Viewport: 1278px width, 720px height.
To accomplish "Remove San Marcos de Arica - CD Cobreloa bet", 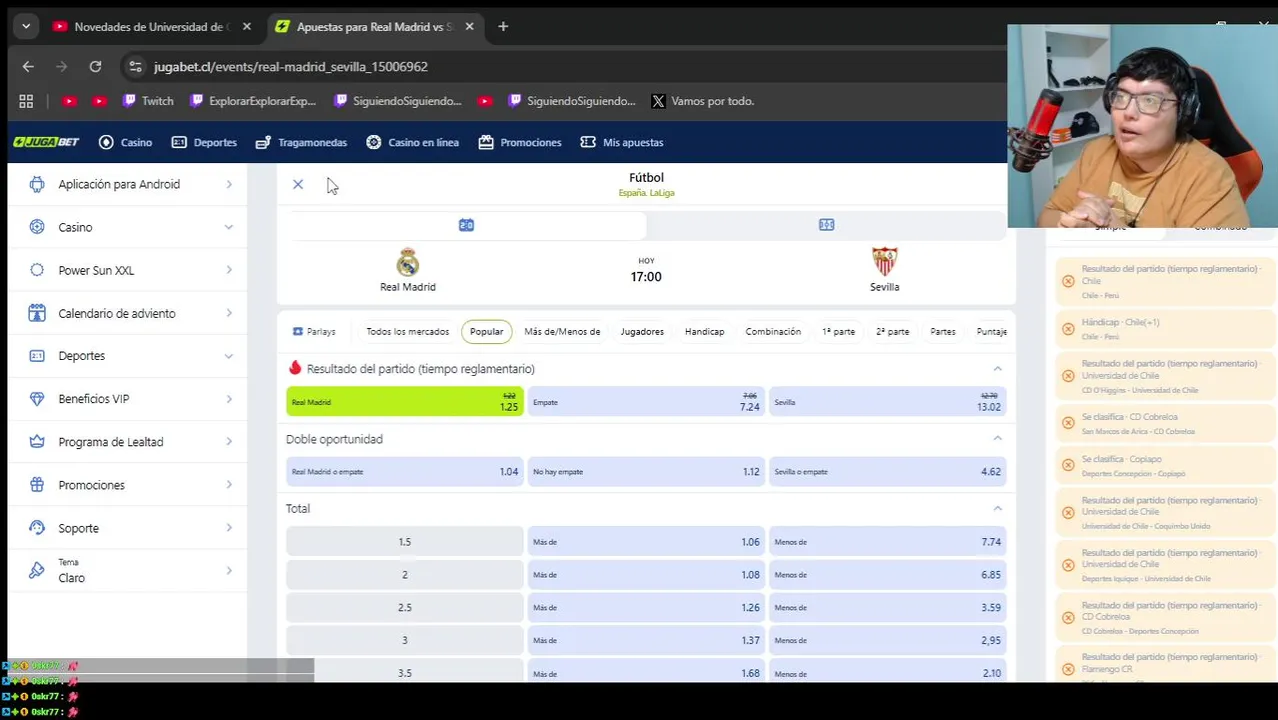I will click(x=1068, y=423).
